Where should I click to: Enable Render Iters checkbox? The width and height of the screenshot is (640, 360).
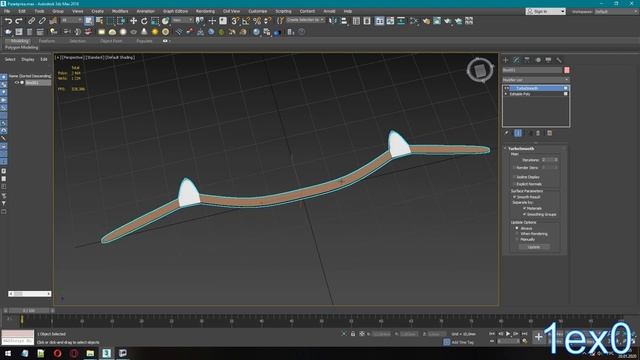pos(515,168)
